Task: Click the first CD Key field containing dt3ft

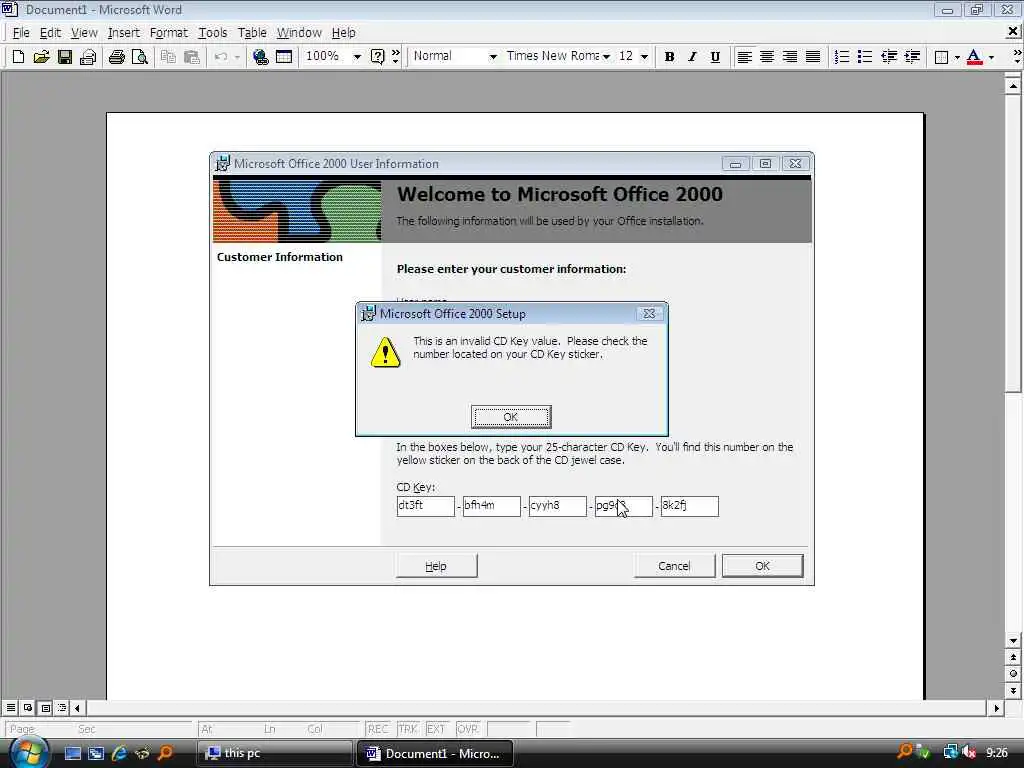Action: (426, 506)
